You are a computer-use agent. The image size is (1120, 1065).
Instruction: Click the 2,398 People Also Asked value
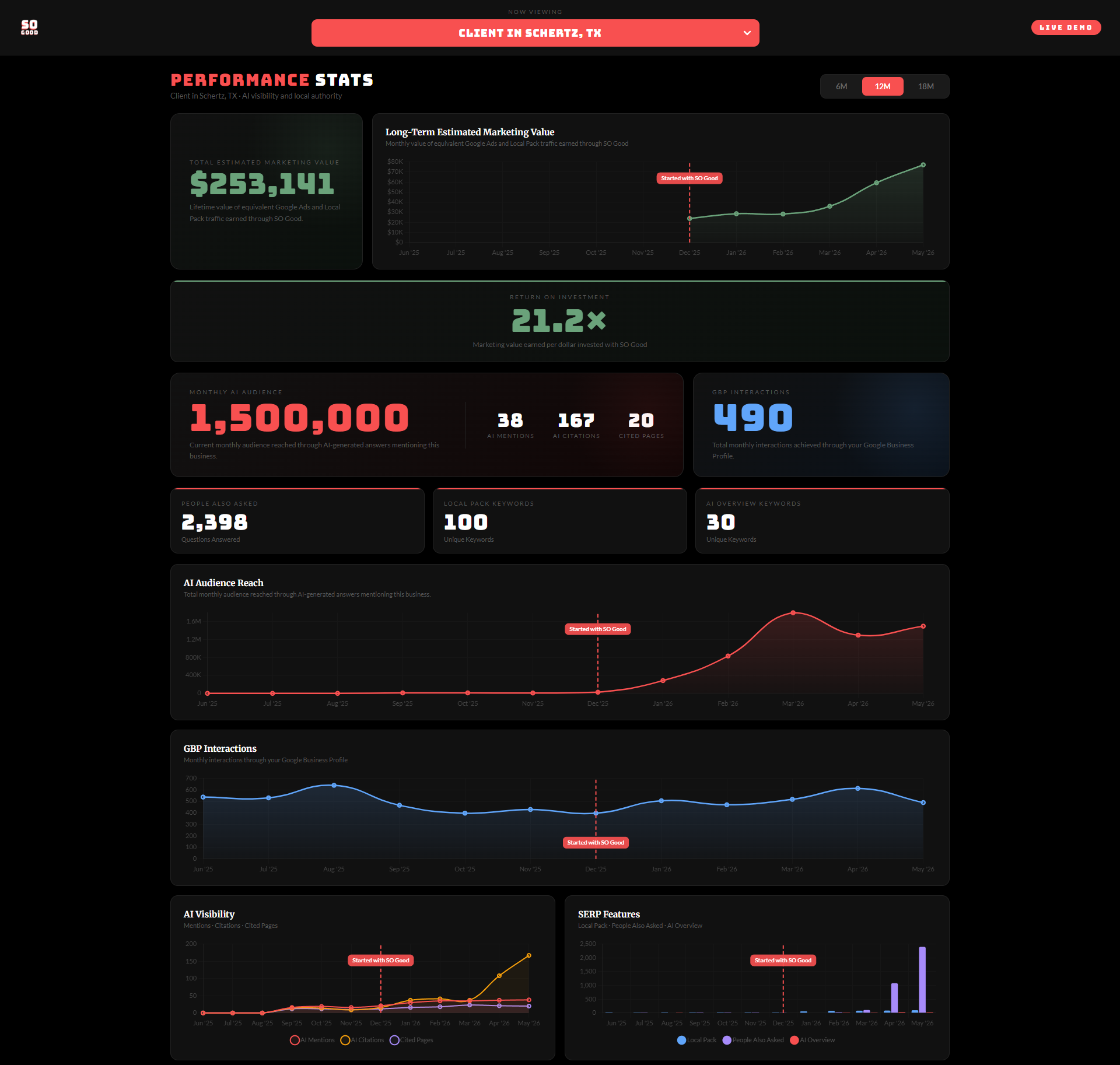coord(215,522)
